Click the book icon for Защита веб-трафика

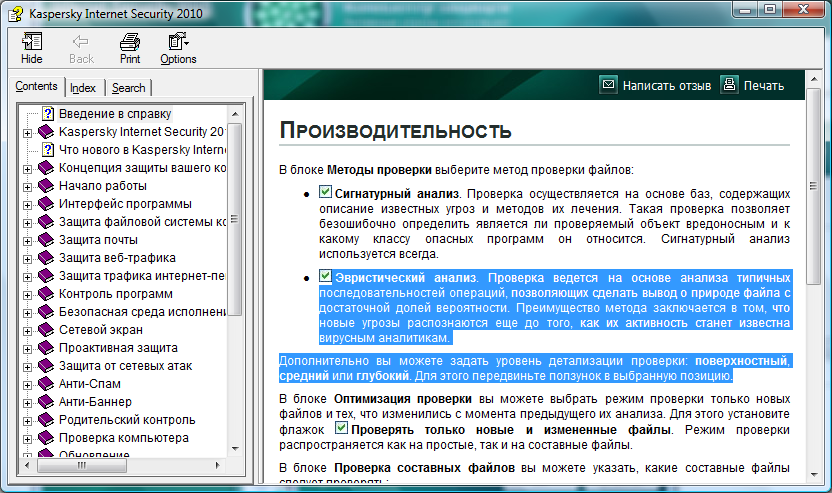click(x=46, y=258)
